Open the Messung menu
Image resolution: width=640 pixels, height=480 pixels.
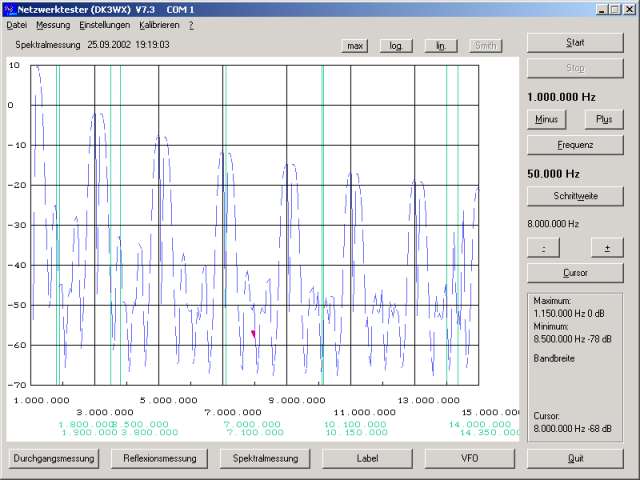tap(53, 25)
